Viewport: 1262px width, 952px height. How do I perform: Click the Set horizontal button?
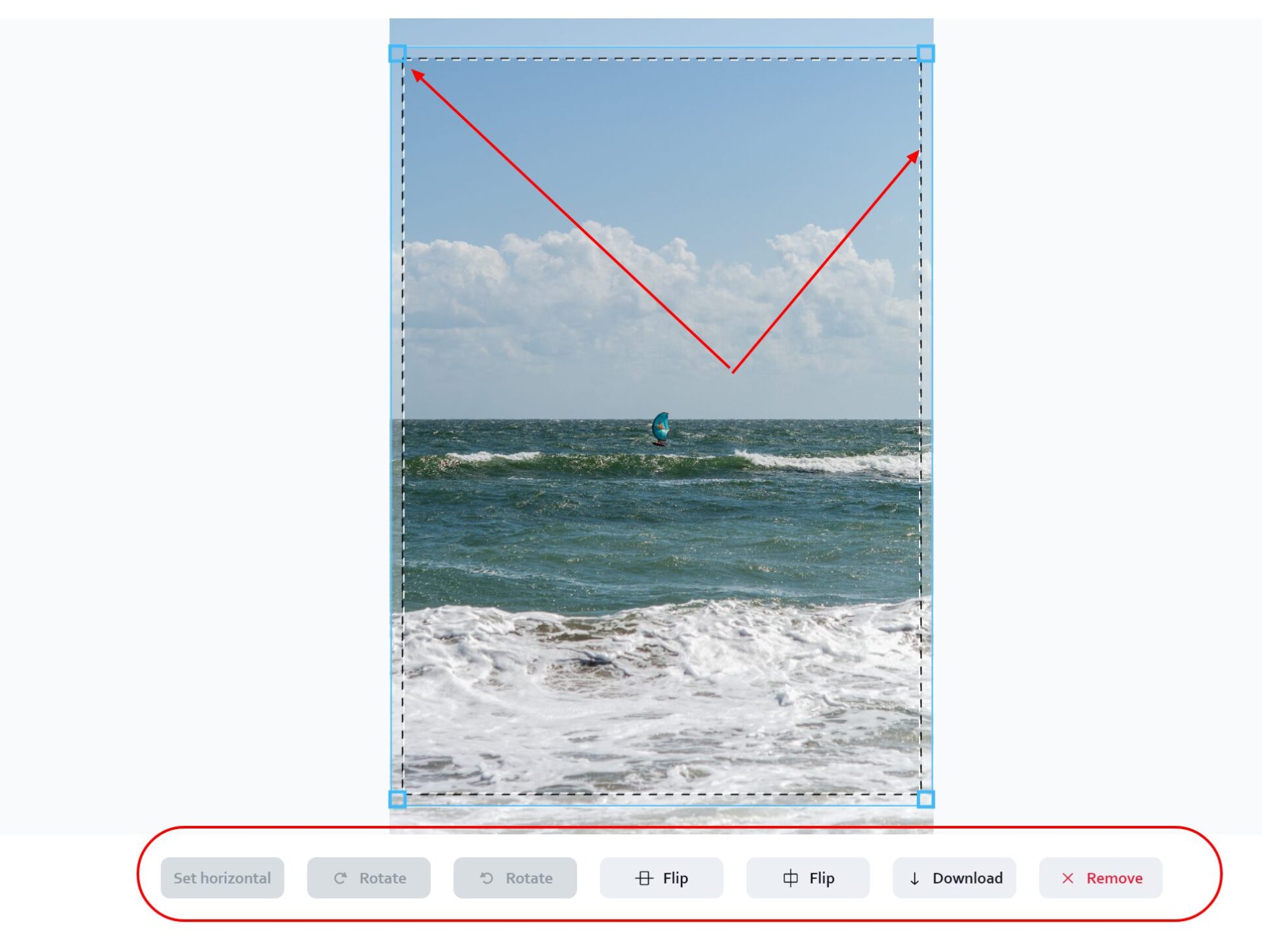(x=222, y=878)
